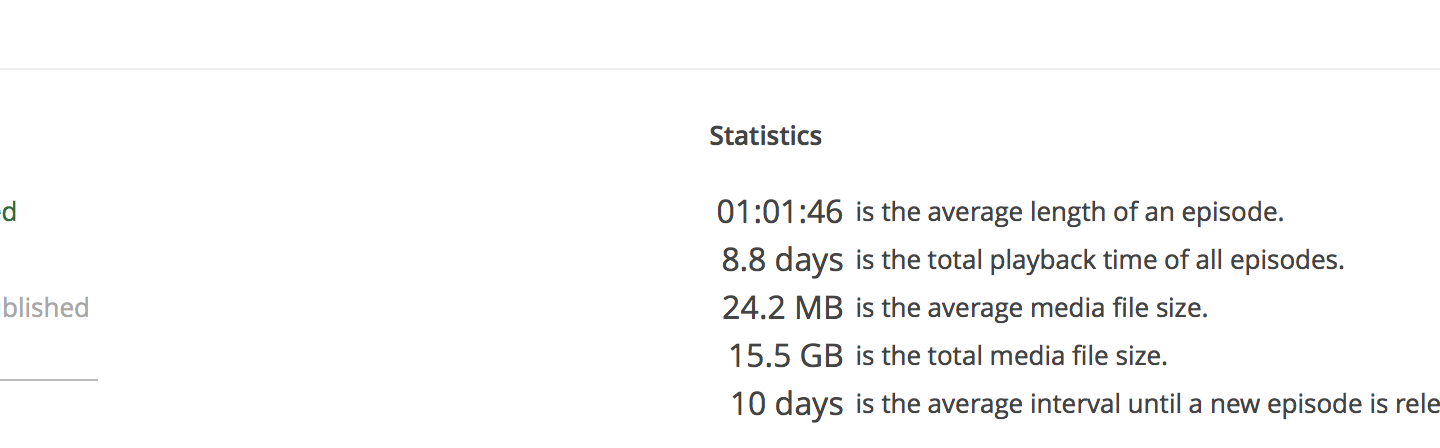Click the 24.2 MB file size value
1440x448 pixels.
[782, 308]
